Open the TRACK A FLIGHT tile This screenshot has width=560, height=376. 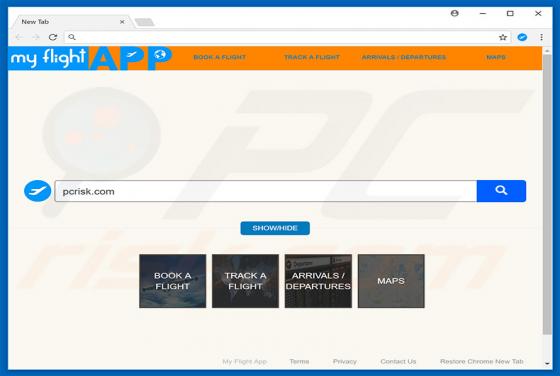245,281
